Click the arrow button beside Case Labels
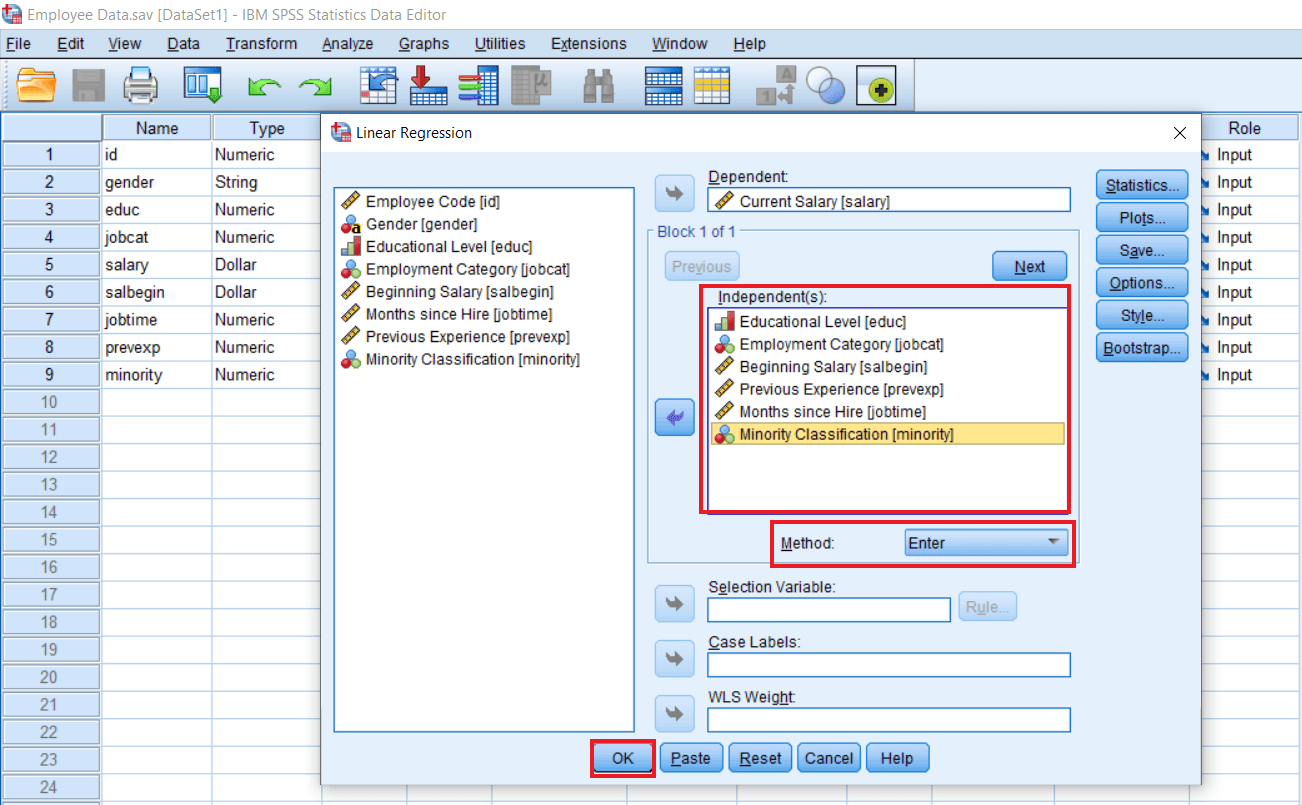Viewport: 1302px width, 805px height. click(674, 659)
